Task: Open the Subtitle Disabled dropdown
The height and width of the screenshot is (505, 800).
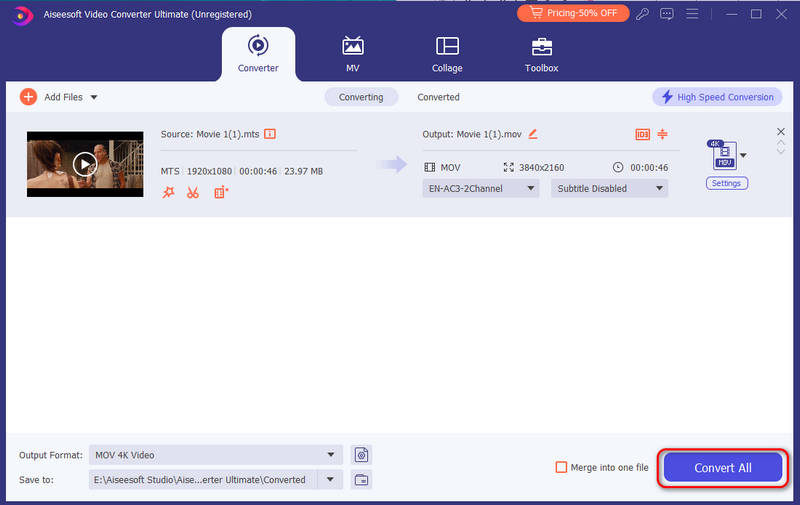Action: [x=609, y=189]
